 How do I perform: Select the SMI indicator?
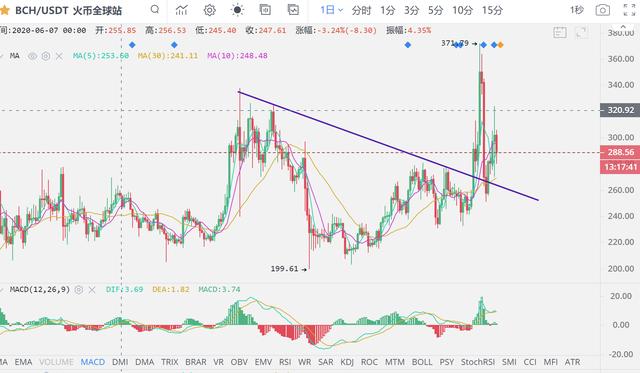509,362
